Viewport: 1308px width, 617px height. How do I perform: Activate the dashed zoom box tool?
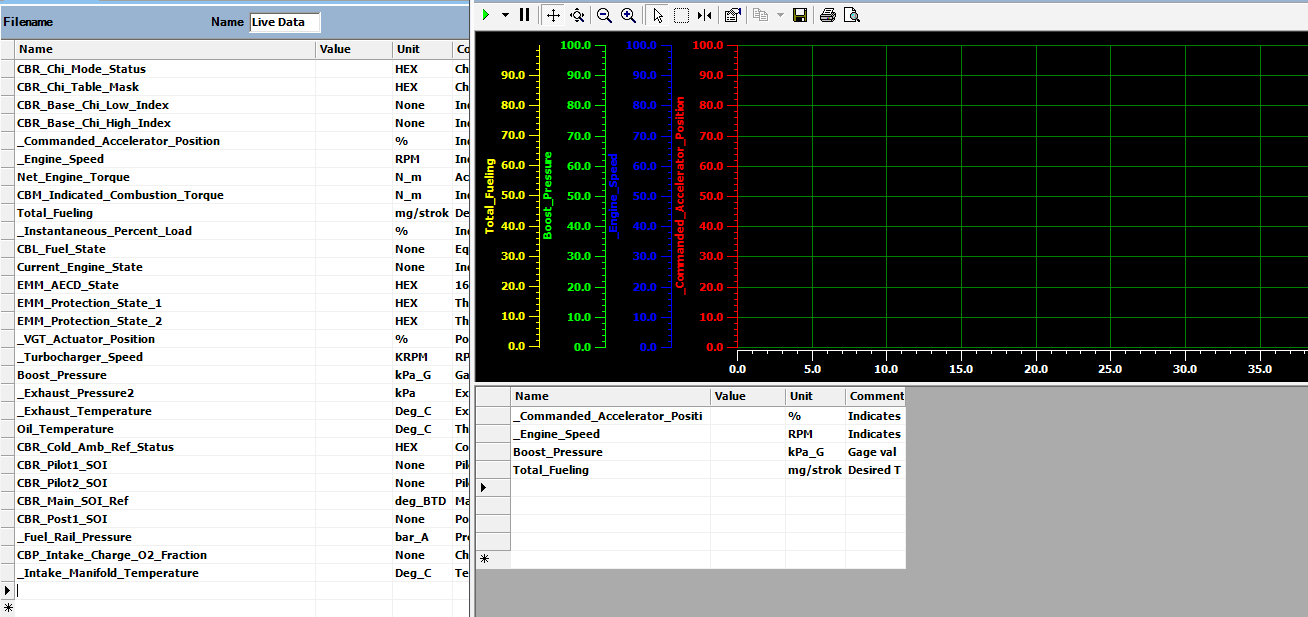[x=681, y=15]
